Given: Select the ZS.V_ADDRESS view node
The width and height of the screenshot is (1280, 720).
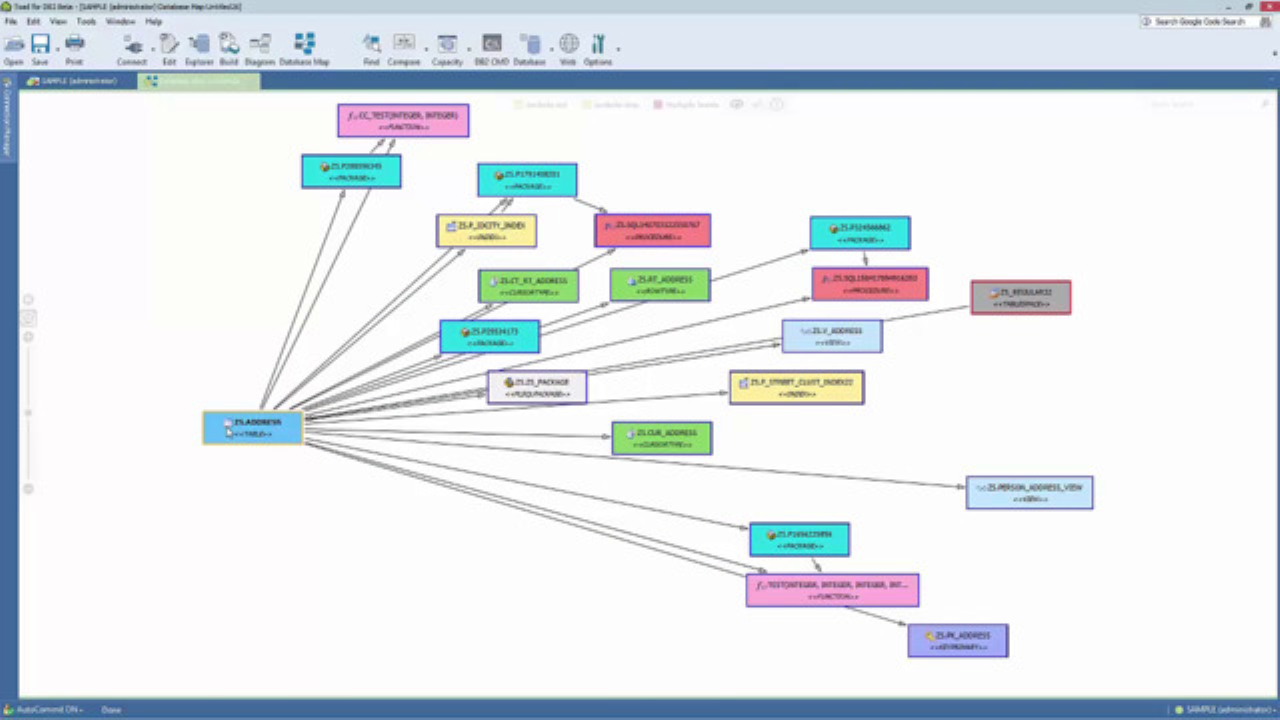Looking at the screenshot, I should (x=832, y=336).
